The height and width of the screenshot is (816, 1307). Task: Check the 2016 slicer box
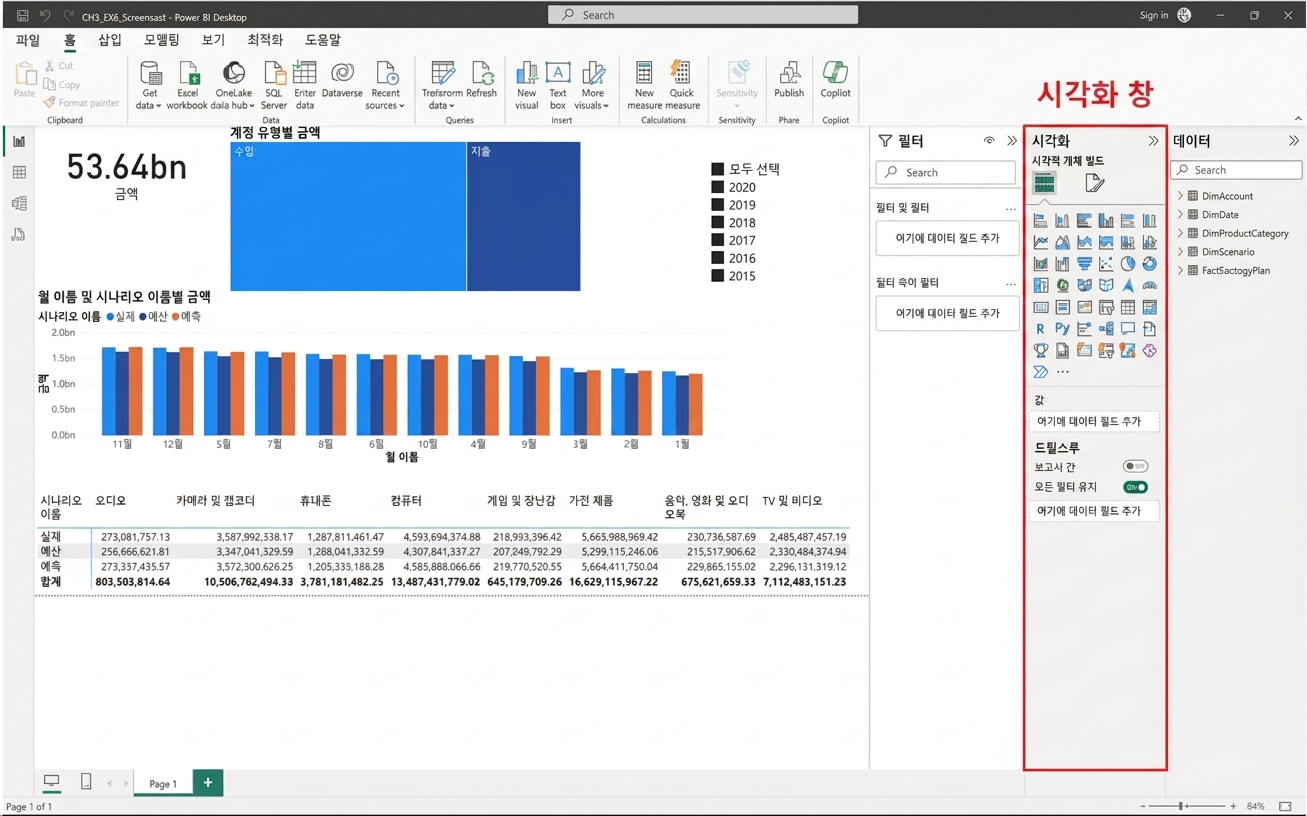717,258
